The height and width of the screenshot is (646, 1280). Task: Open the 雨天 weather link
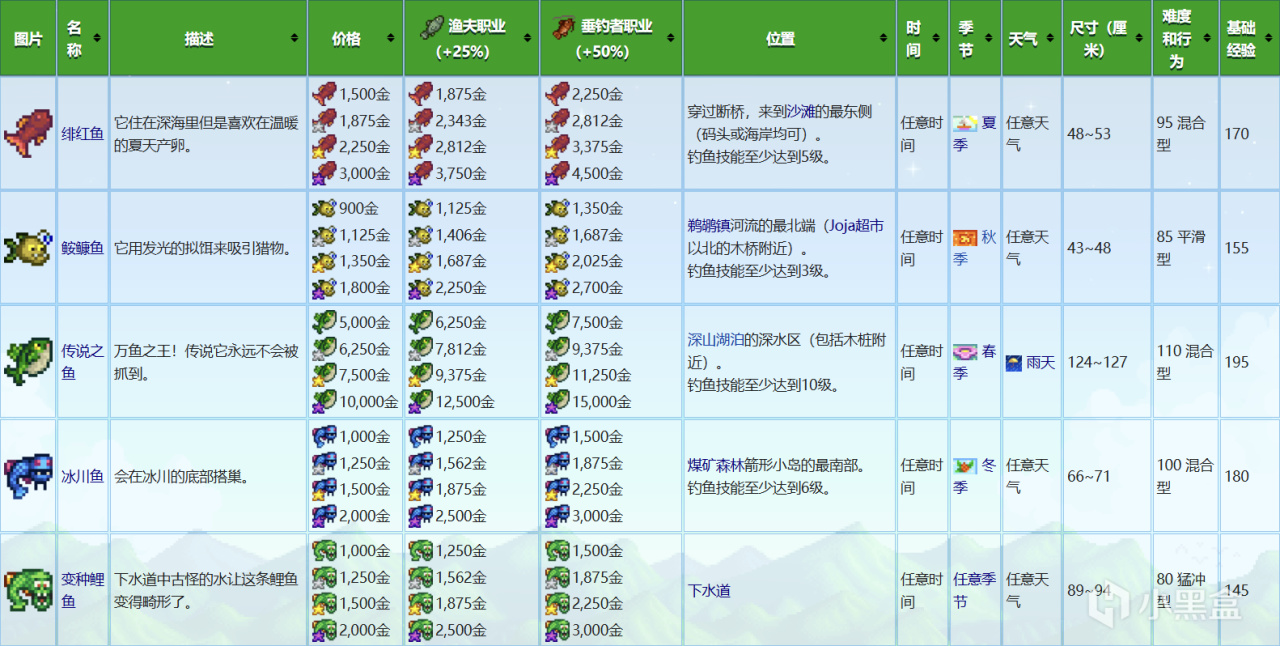pyautogui.click(x=1041, y=362)
